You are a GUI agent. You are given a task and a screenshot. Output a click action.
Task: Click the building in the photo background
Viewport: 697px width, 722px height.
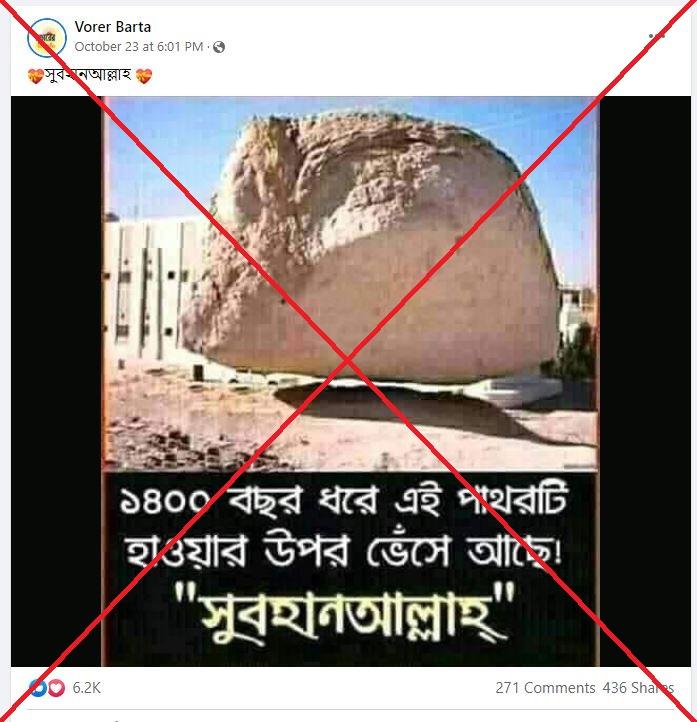pos(150,290)
